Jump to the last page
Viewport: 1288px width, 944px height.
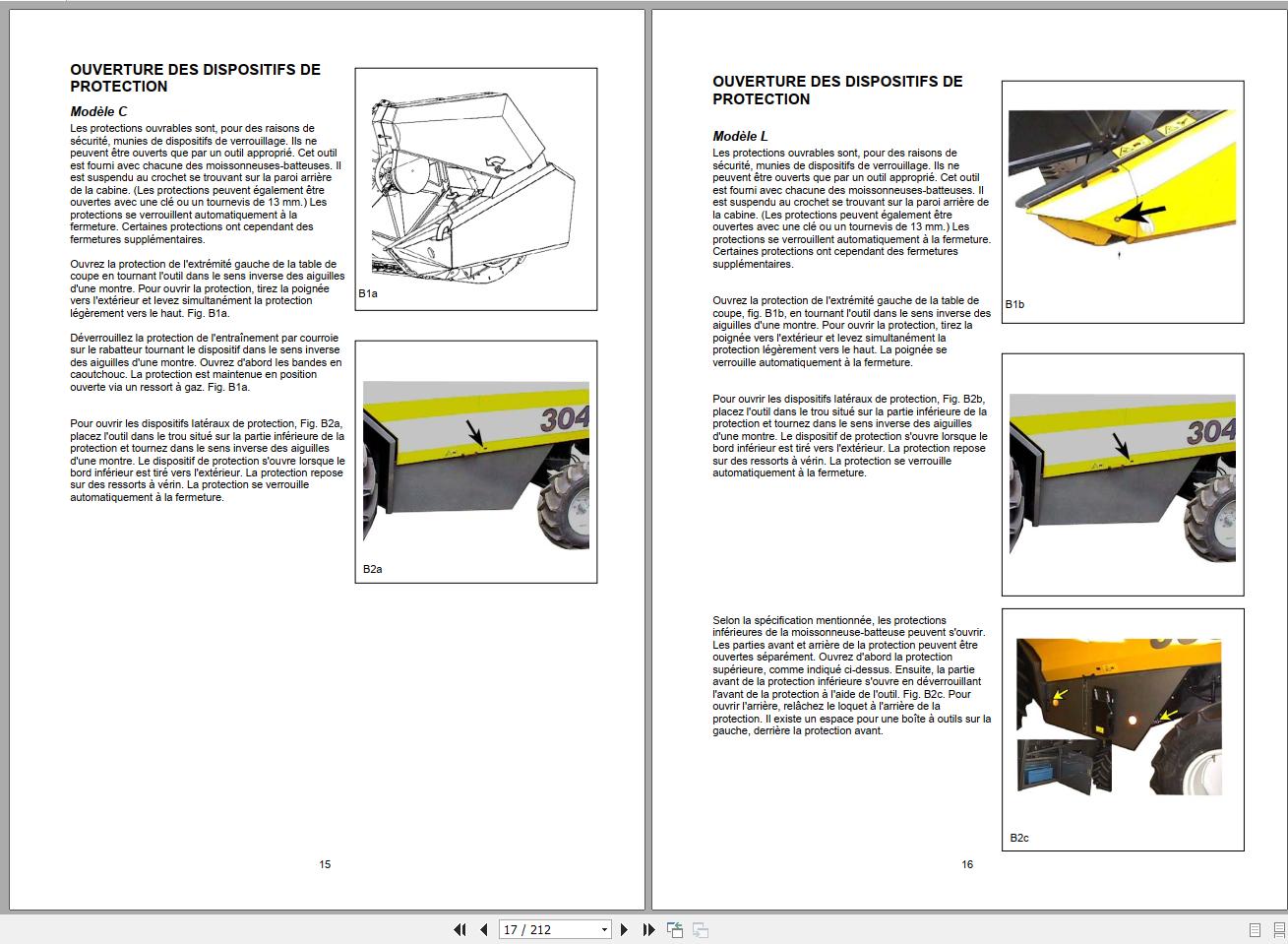coord(648,929)
